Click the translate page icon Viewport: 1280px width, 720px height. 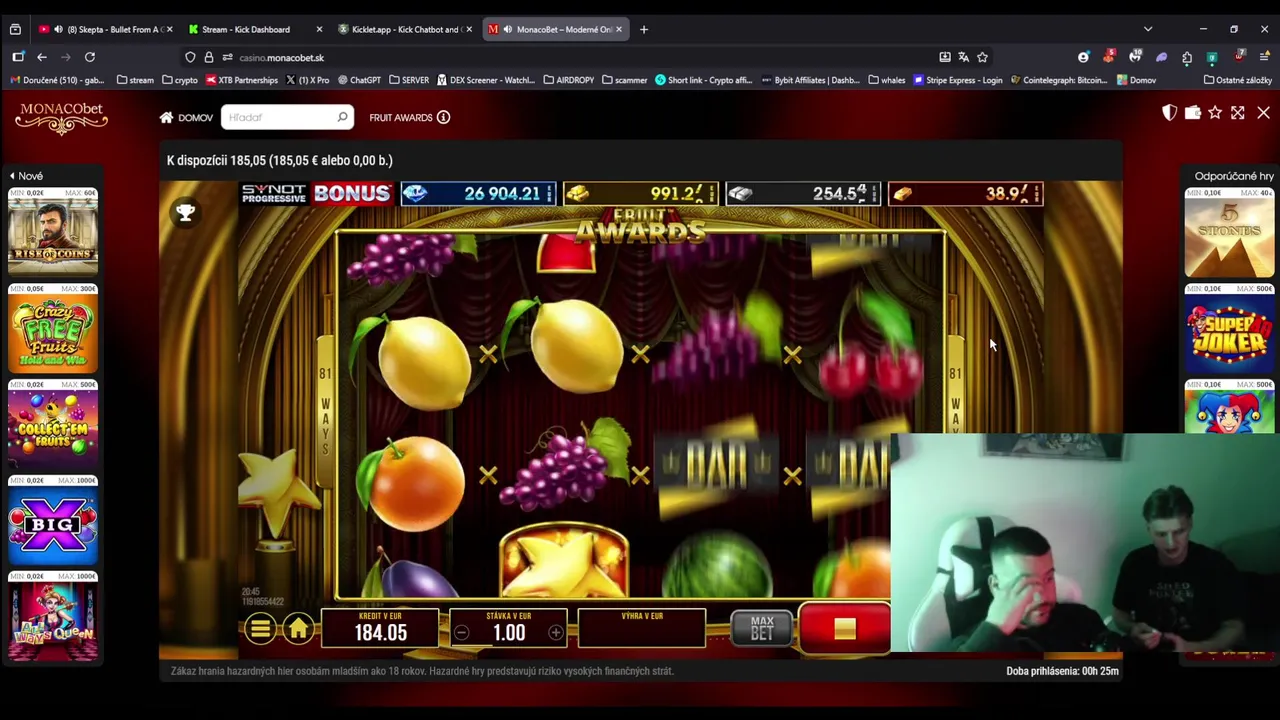click(x=963, y=57)
